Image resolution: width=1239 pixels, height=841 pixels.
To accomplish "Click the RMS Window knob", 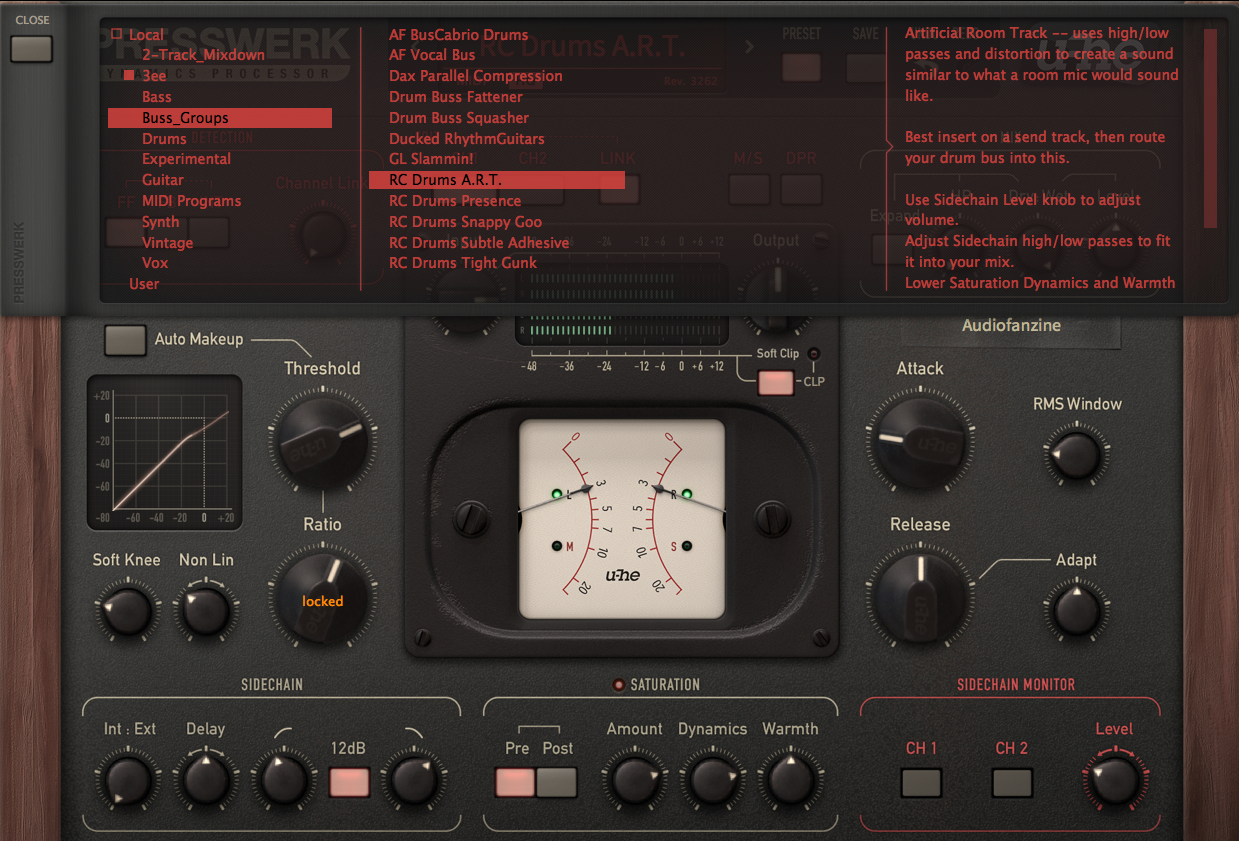I will point(1076,453).
